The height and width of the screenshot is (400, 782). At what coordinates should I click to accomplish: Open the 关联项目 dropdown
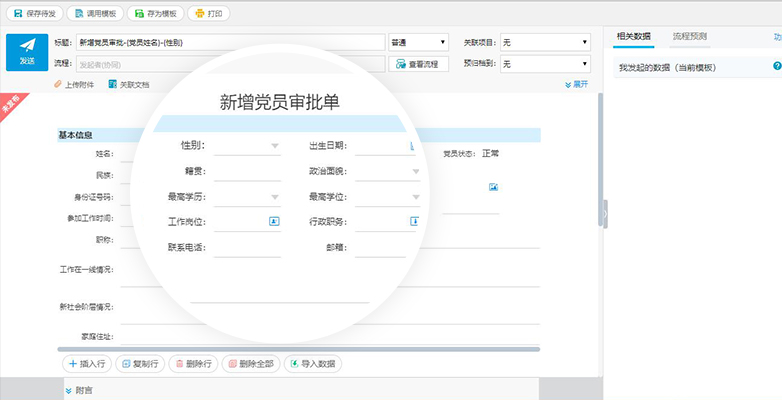(x=545, y=42)
